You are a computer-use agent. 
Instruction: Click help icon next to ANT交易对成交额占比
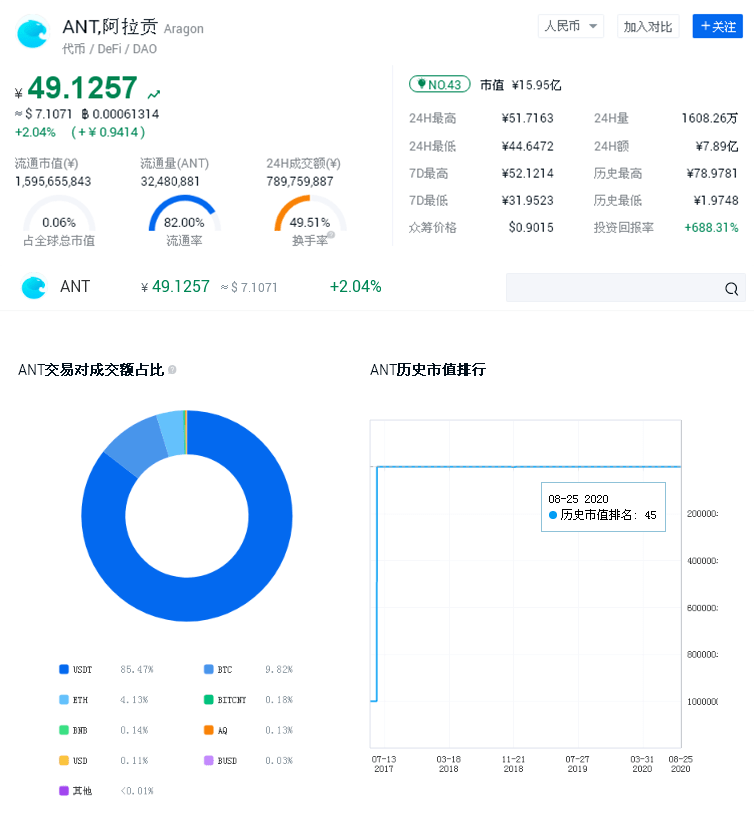[x=172, y=370]
